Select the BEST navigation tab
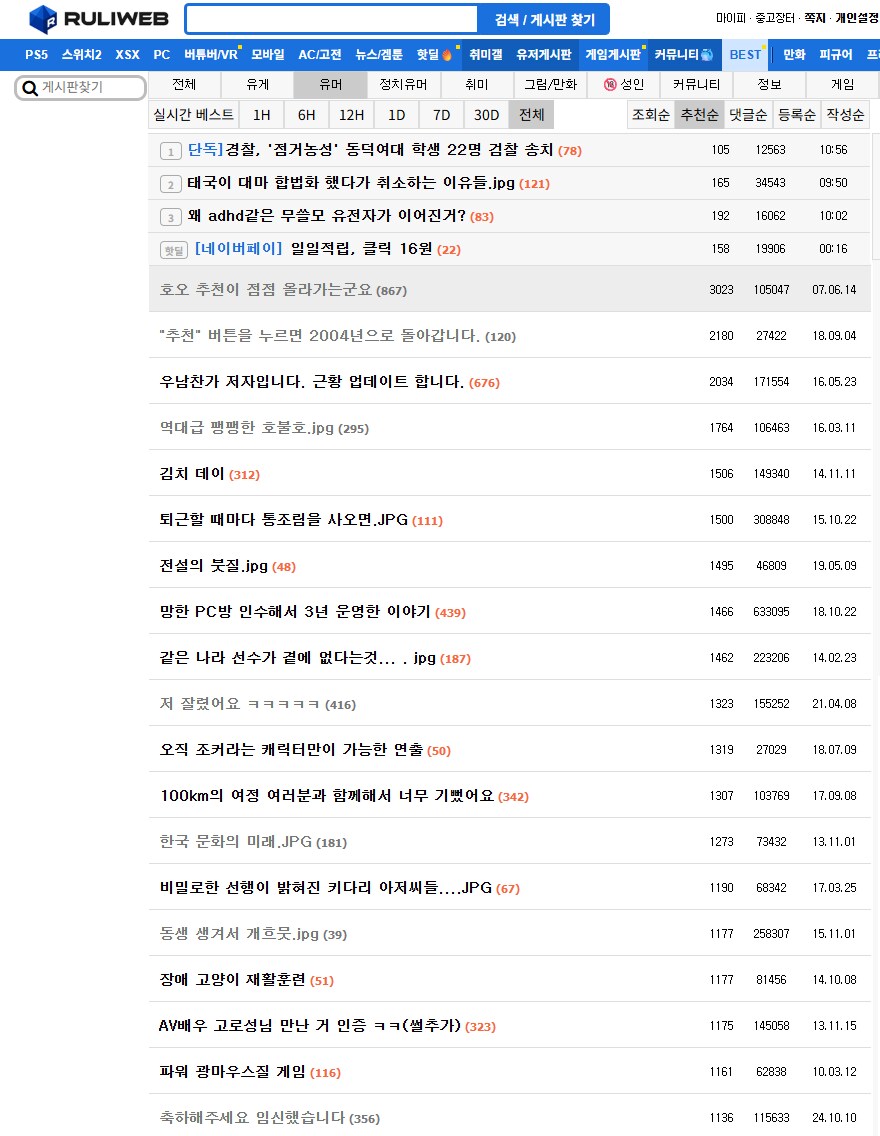 [745, 55]
